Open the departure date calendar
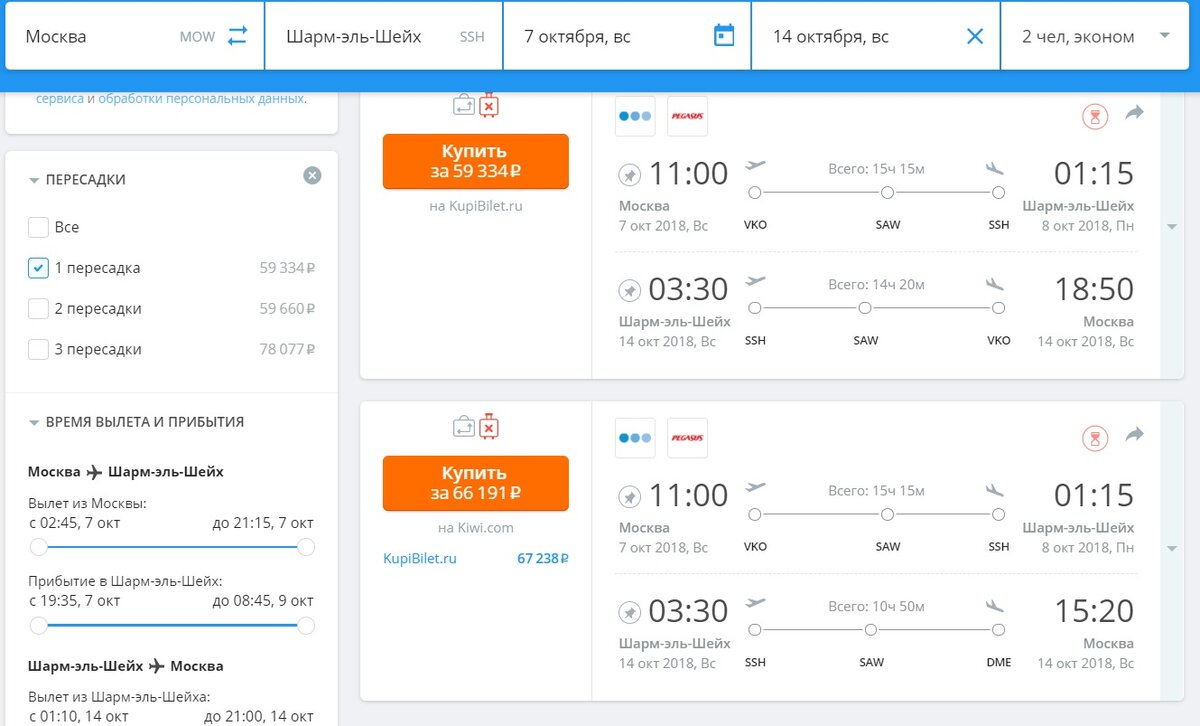 coord(724,36)
